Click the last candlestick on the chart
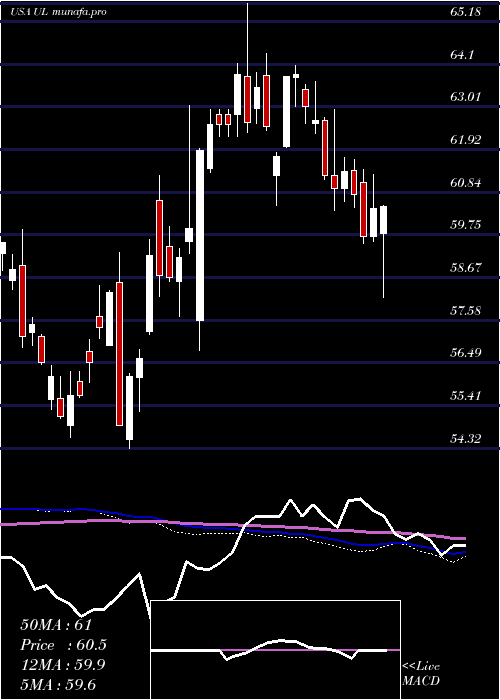Image resolution: width=500 pixels, height=700 pixels. click(x=383, y=220)
